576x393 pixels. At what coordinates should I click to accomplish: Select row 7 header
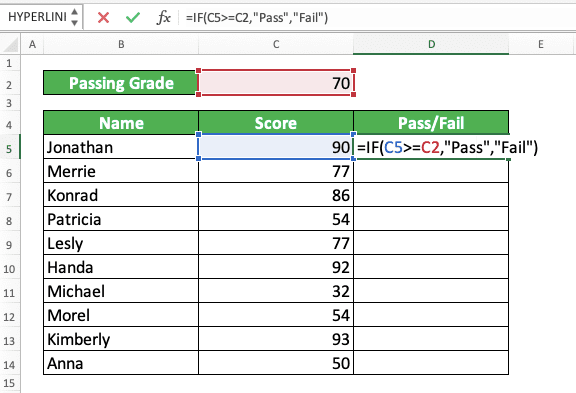[10, 196]
